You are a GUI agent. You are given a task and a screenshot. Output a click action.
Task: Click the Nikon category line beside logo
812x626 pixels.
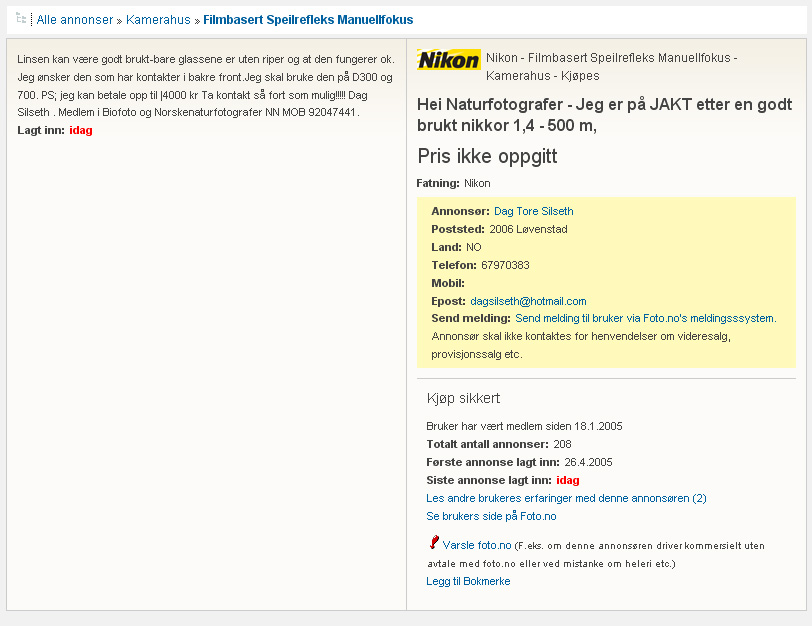click(612, 67)
